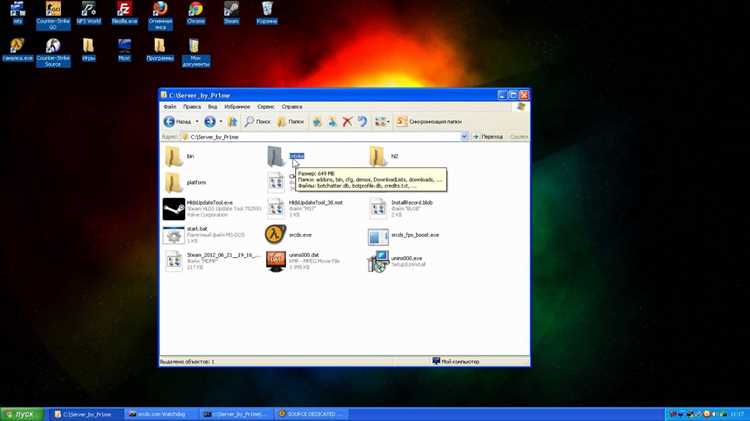The width and height of the screenshot is (750, 421).
Task: Select the HldsUpdateTool.exe Steam icon
Action: point(174,209)
